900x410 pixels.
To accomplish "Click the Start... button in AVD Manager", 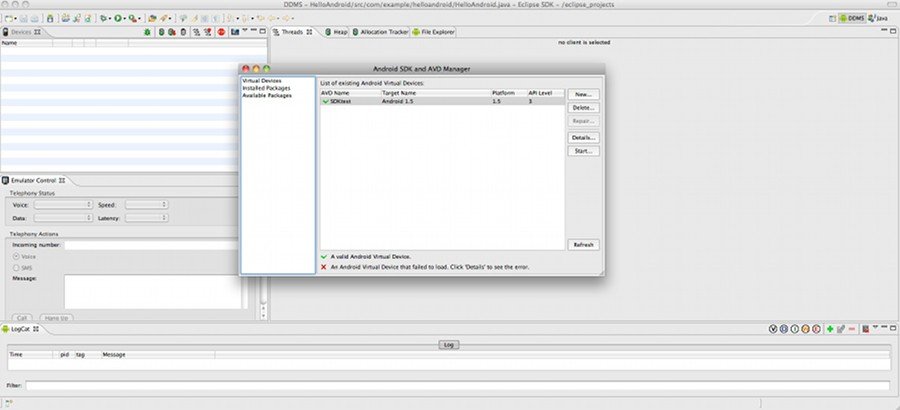I will pyautogui.click(x=584, y=151).
